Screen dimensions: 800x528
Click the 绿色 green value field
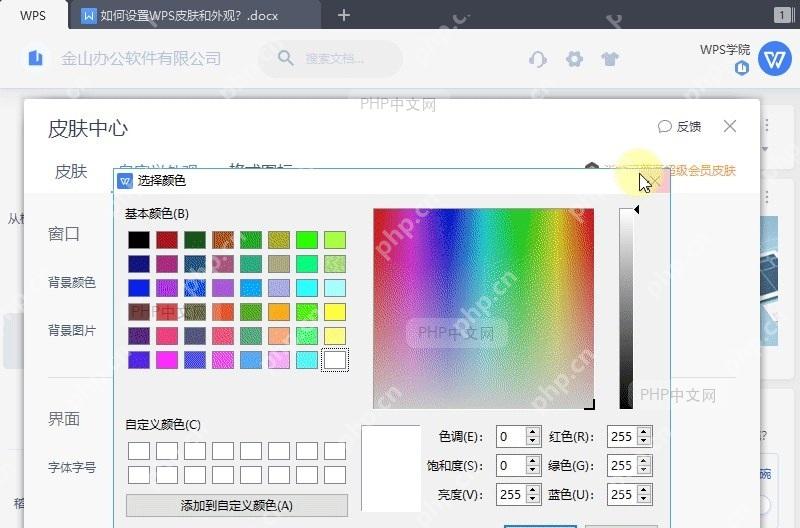pos(622,466)
